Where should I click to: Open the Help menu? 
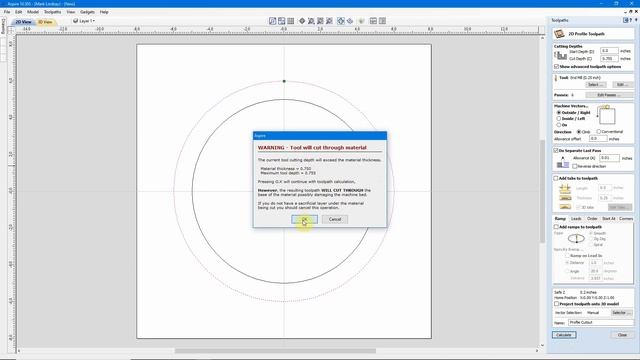pos(104,12)
